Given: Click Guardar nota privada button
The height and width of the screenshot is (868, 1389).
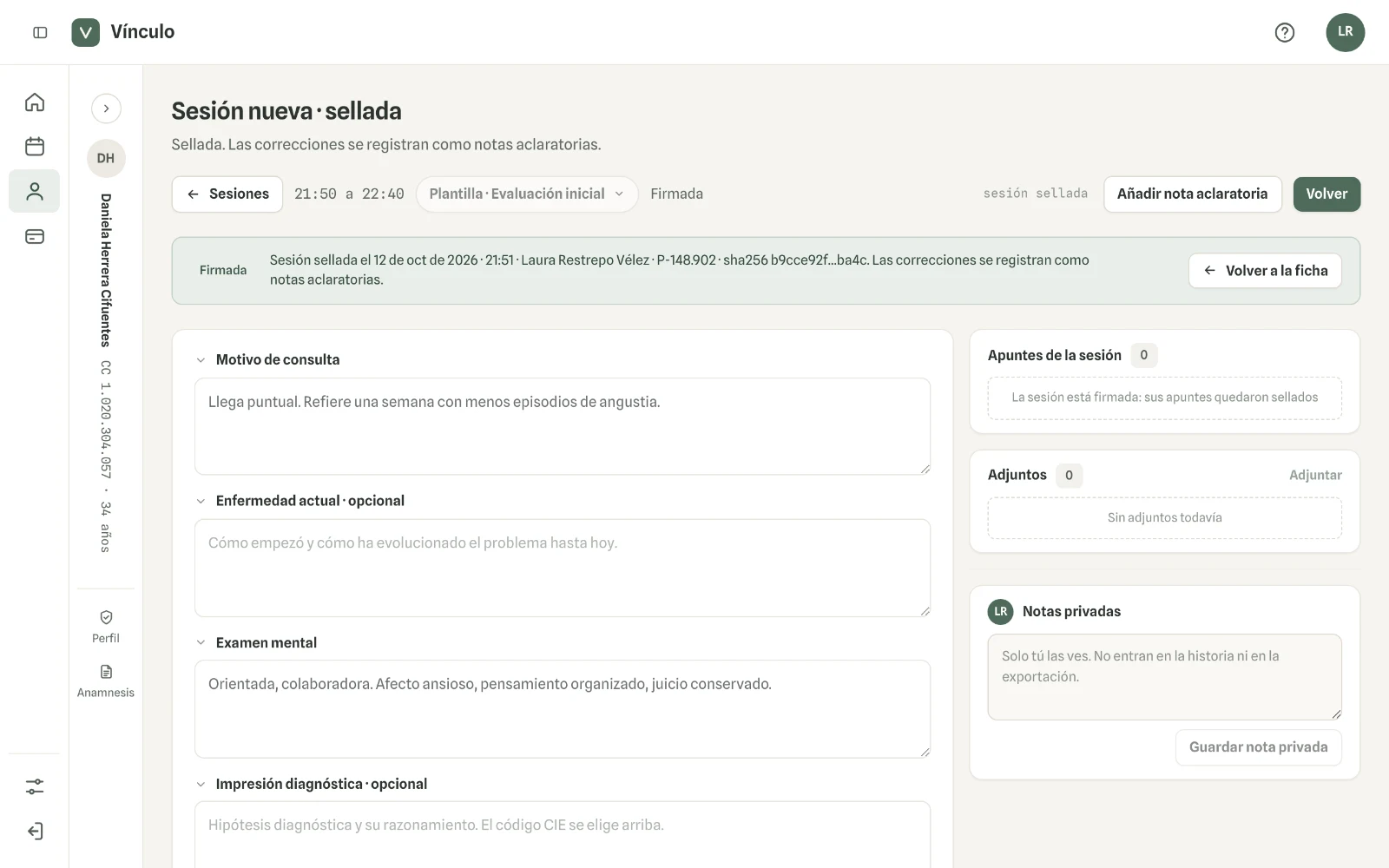Looking at the screenshot, I should click(1258, 747).
